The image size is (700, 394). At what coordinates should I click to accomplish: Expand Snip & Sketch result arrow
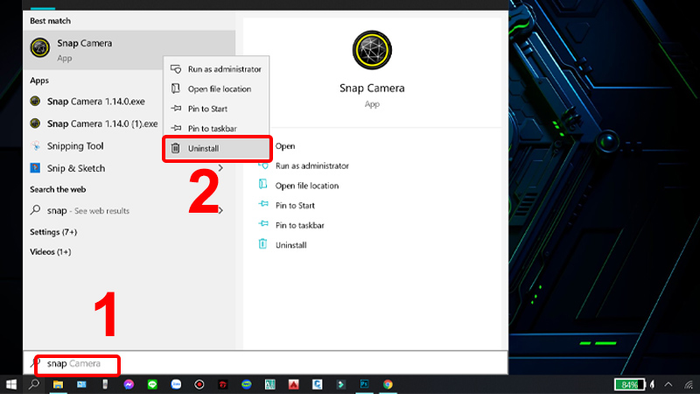point(221,168)
